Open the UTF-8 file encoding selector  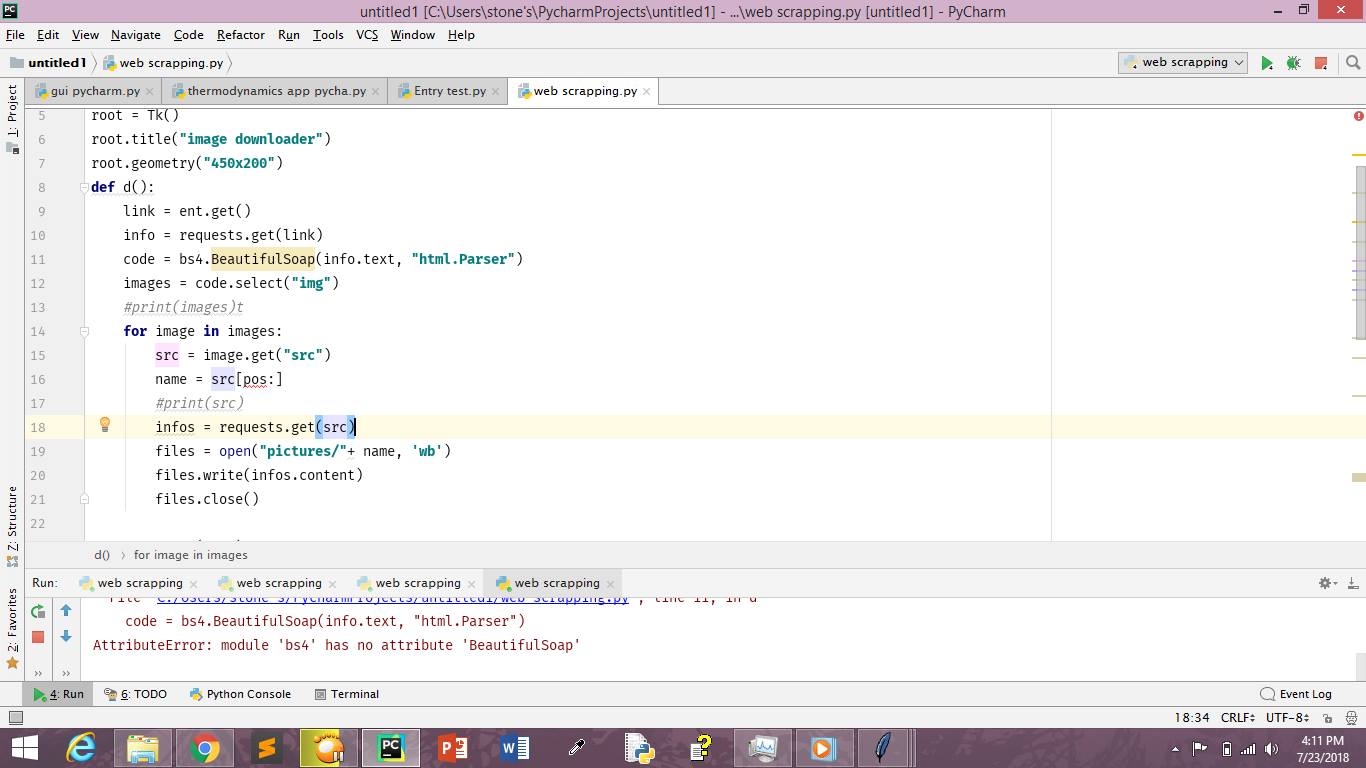tap(1287, 718)
